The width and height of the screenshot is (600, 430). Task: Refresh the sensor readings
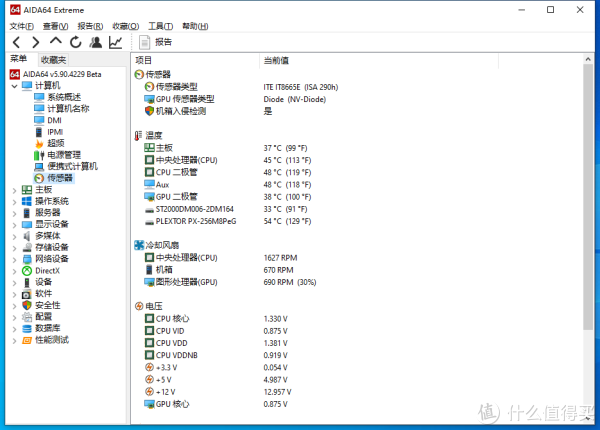(x=76, y=42)
